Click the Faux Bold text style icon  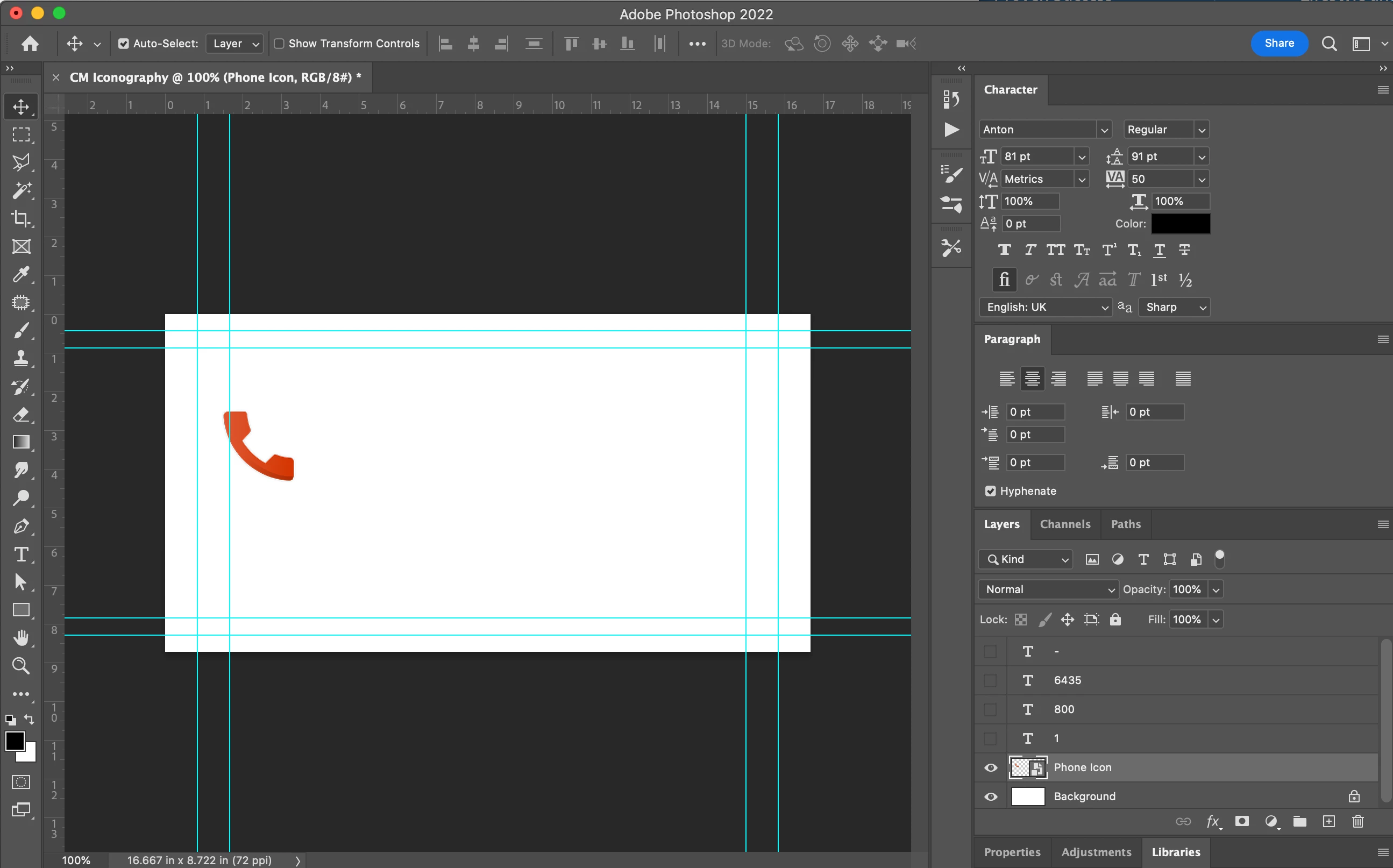coord(1004,250)
